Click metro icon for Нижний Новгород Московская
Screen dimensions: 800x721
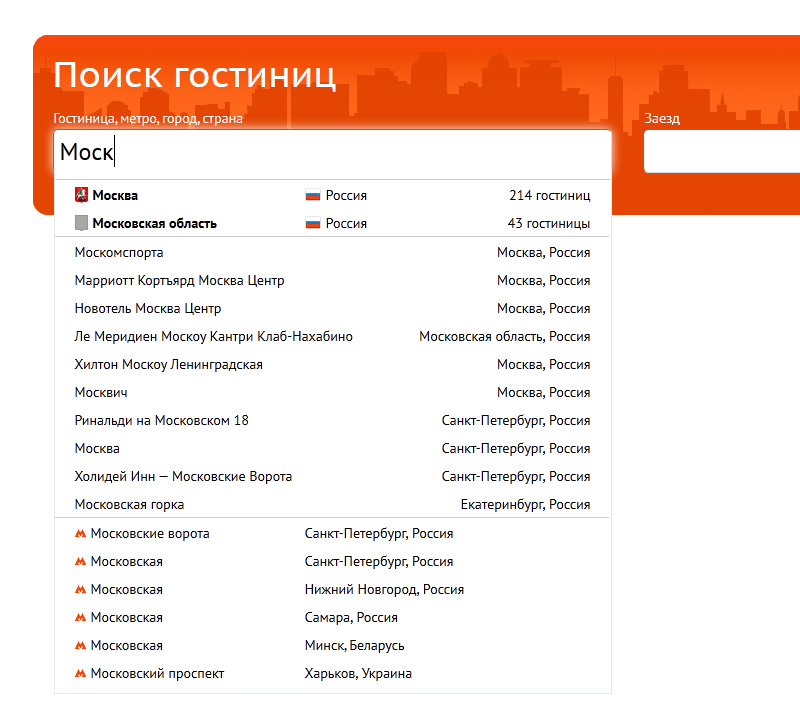pos(81,590)
